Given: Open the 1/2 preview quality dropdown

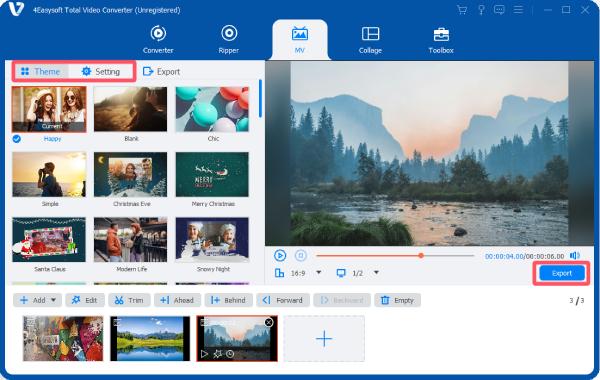Looking at the screenshot, I should point(376,272).
